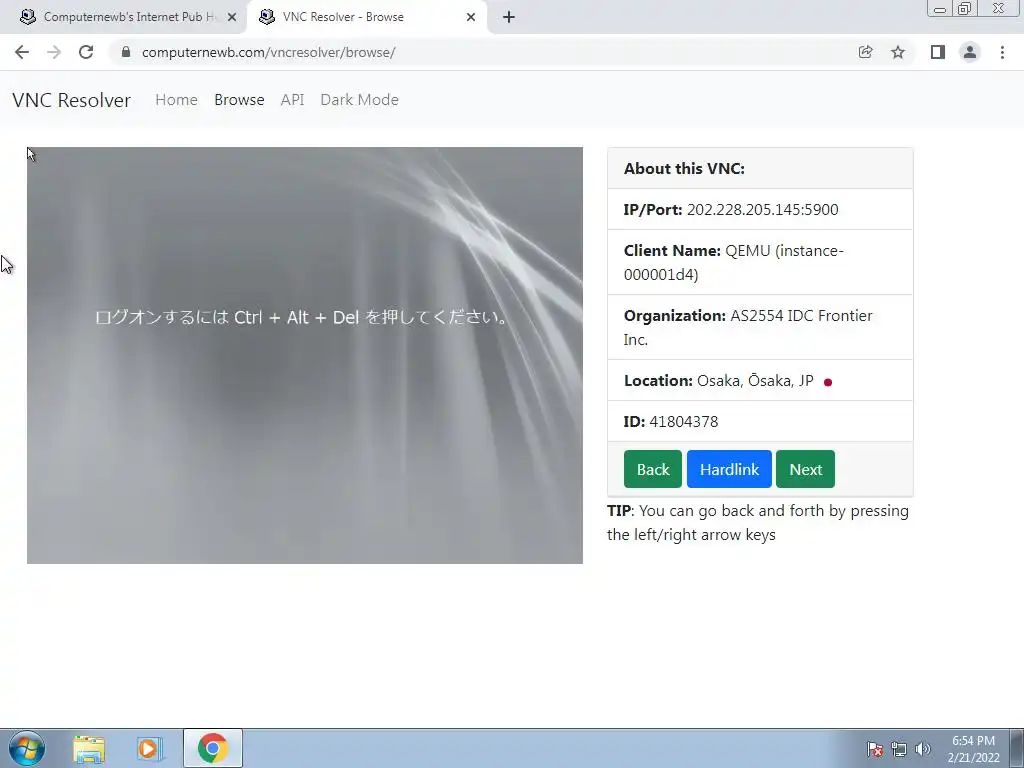Viewport: 1024px width, 768px height.
Task: Open the Browse nav link
Action: coord(239,100)
